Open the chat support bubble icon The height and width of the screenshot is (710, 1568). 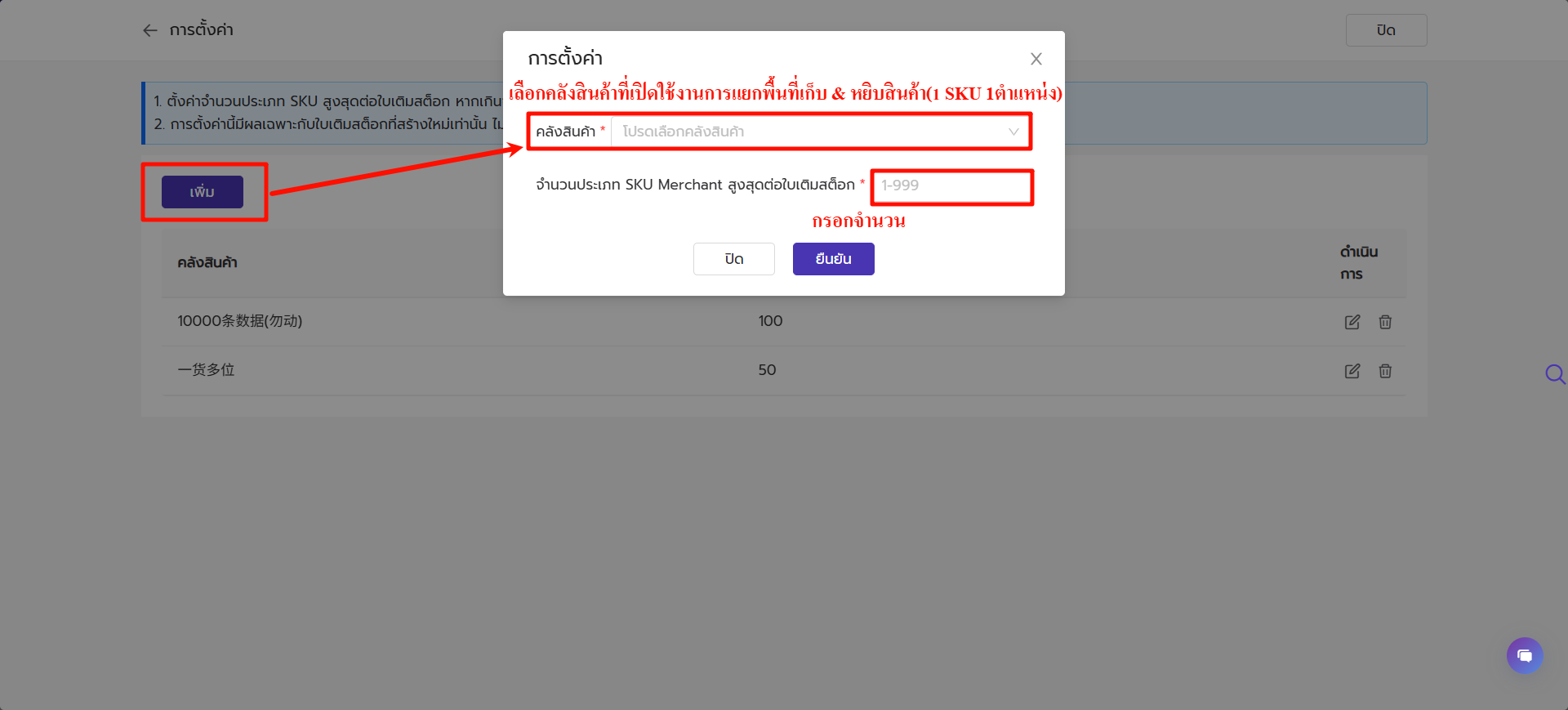[x=1525, y=655]
